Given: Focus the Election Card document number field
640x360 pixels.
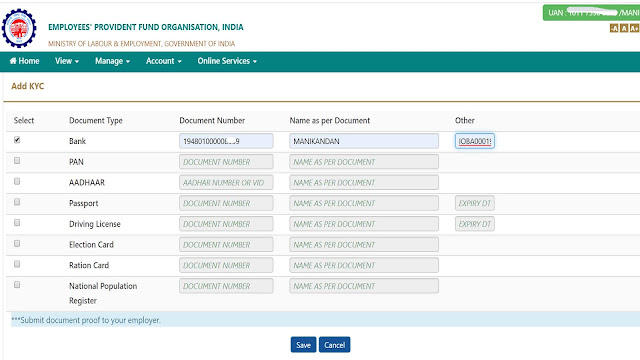Looking at the screenshot, I should tap(226, 245).
